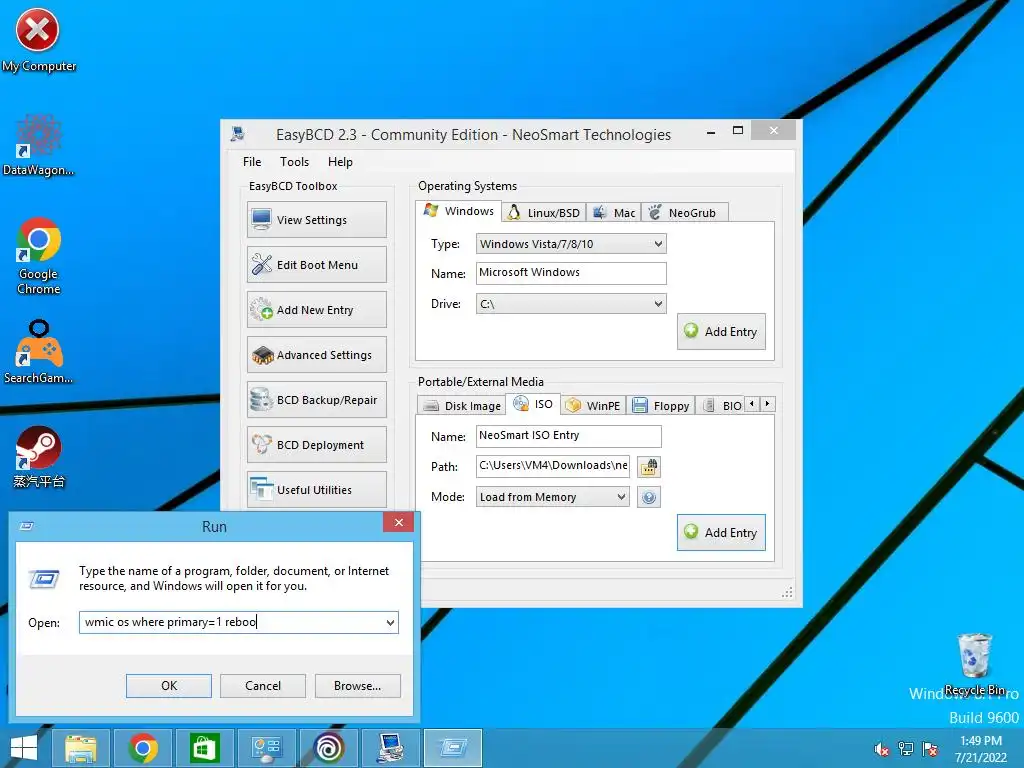Close the Run dialog
Image resolution: width=1024 pixels, height=768 pixels.
tap(398, 522)
